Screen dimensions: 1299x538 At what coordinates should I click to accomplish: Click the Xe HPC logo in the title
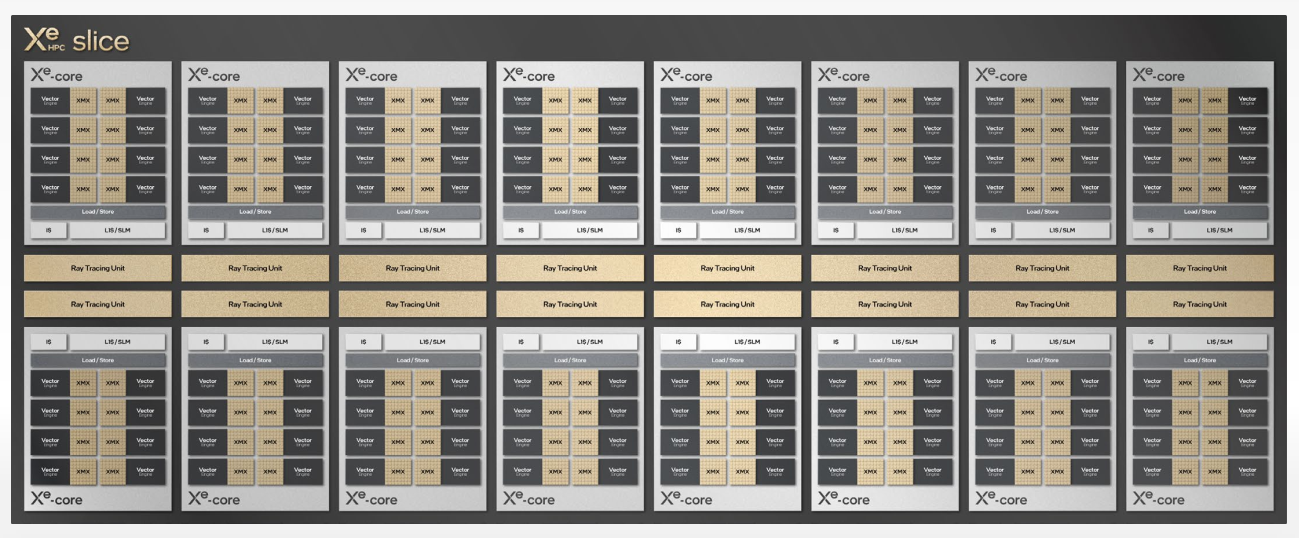pos(45,39)
